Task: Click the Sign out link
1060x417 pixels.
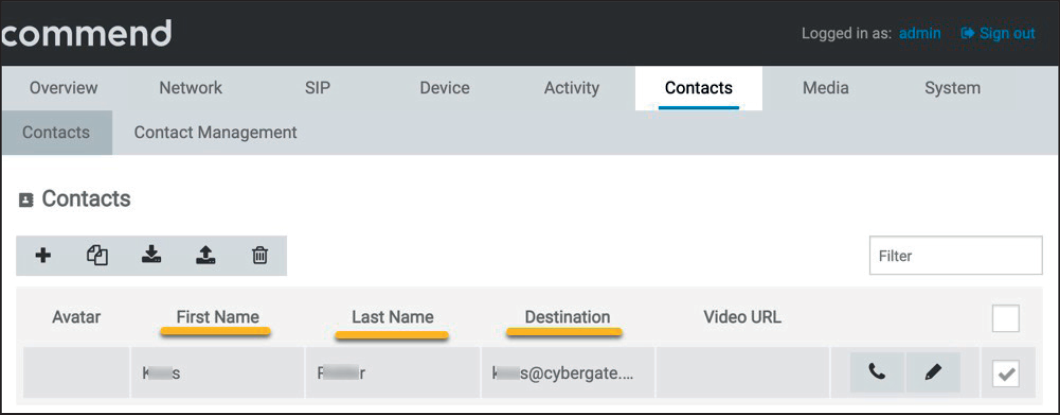Action: coord(997,33)
